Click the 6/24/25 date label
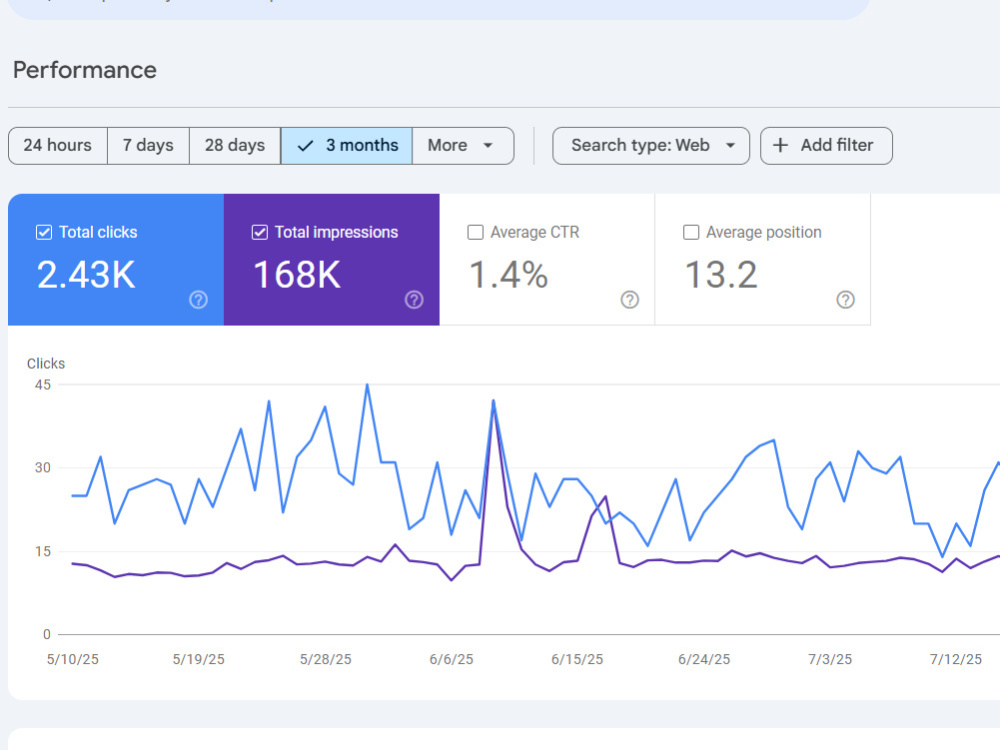1000x750 pixels. [x=704, y=659]
